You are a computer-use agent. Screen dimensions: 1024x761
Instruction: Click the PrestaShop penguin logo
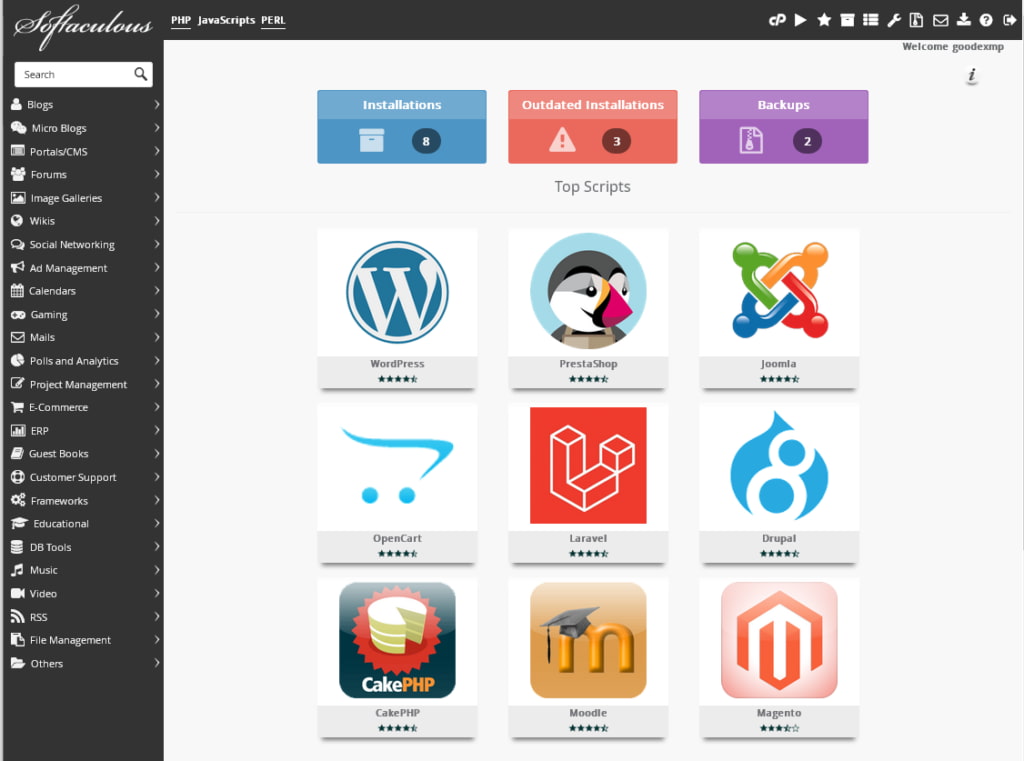tap(588, 291)
